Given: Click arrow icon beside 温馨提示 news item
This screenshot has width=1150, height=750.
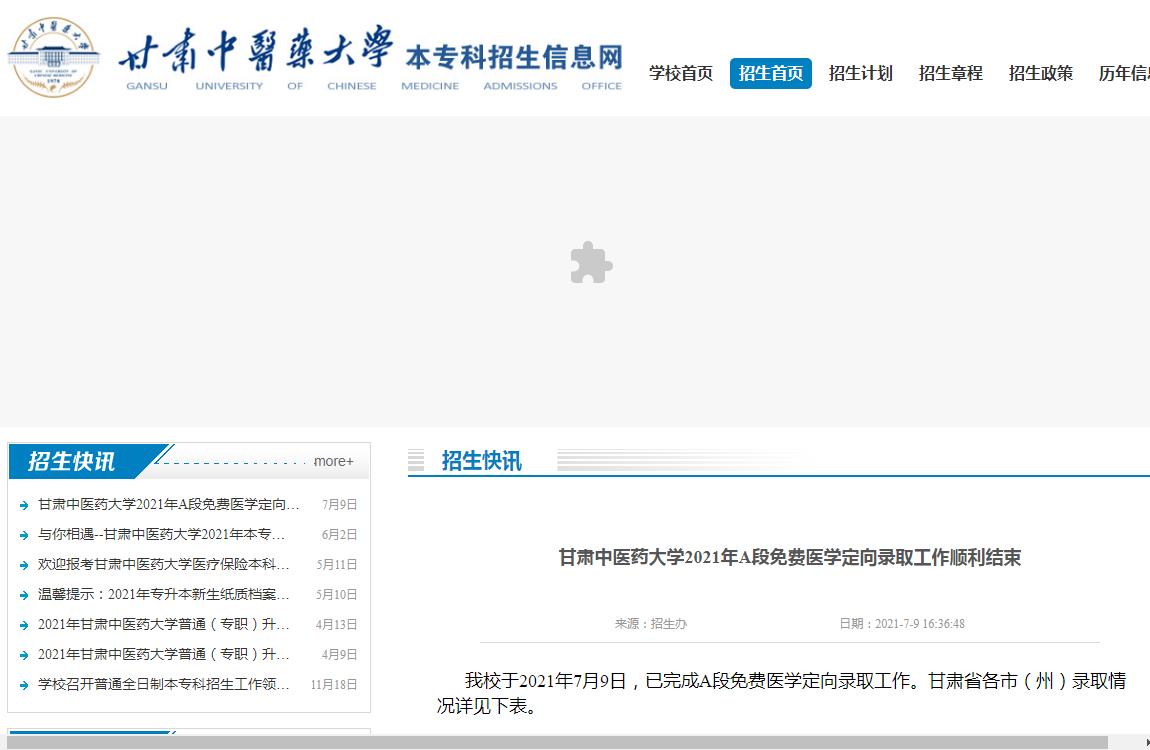Looking at the screenshot, I should pos(23,595).
